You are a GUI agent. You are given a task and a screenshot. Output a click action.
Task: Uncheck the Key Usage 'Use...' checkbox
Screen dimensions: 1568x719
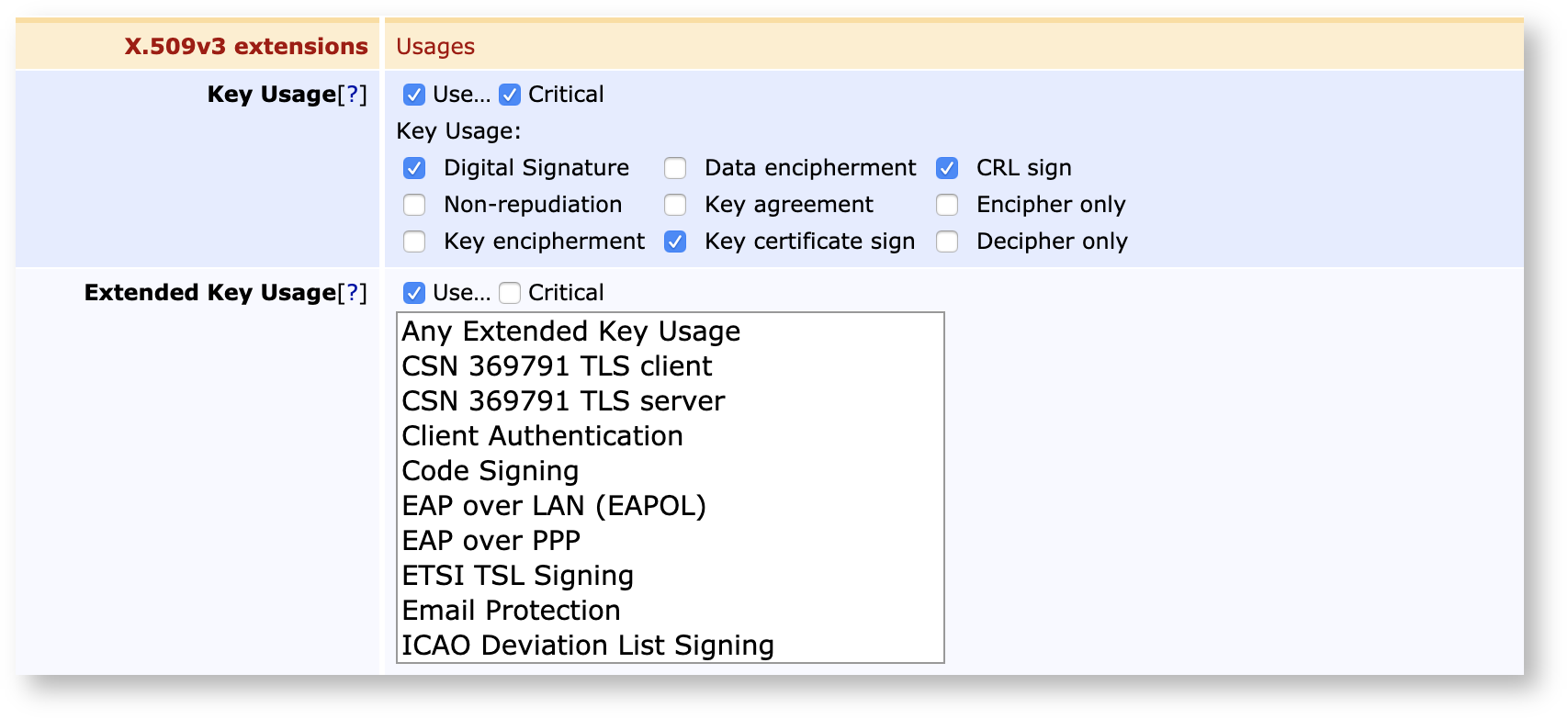414,95
